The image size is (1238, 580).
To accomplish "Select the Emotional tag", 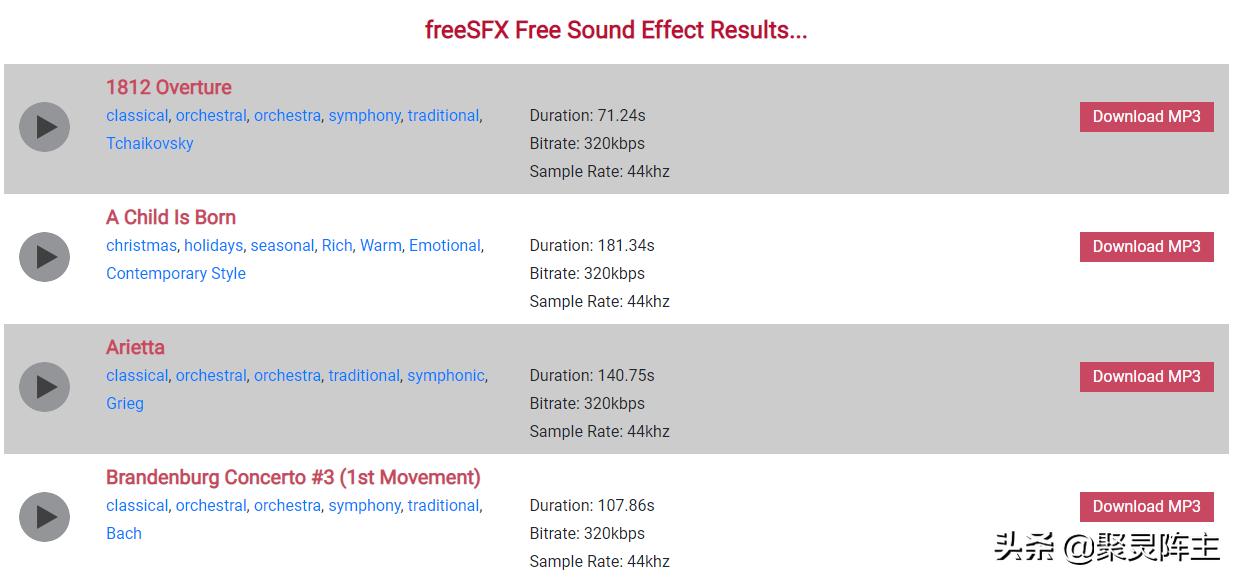I will click(x=444, y=245).
